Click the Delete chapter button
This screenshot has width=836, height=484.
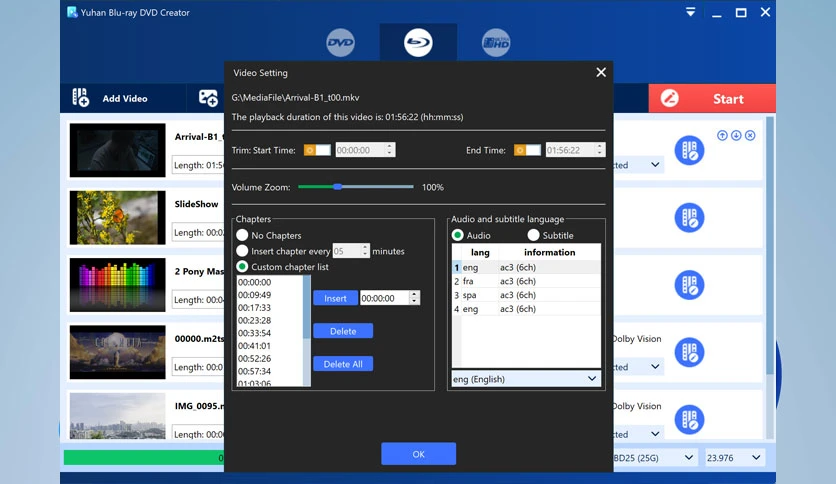tap(343, 331)
